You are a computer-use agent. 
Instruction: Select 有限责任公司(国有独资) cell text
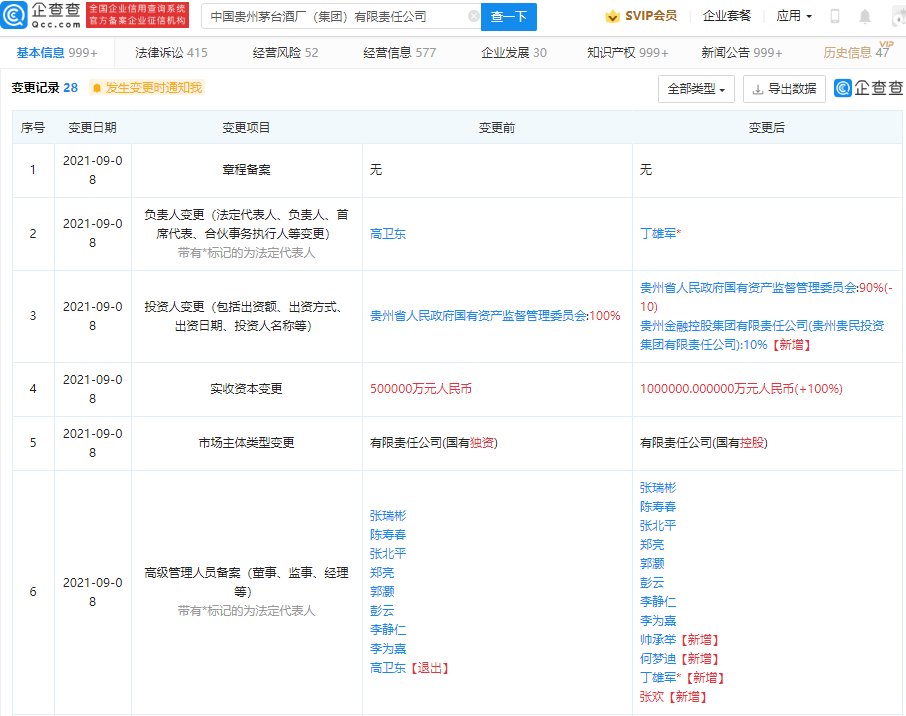[434, 443]
